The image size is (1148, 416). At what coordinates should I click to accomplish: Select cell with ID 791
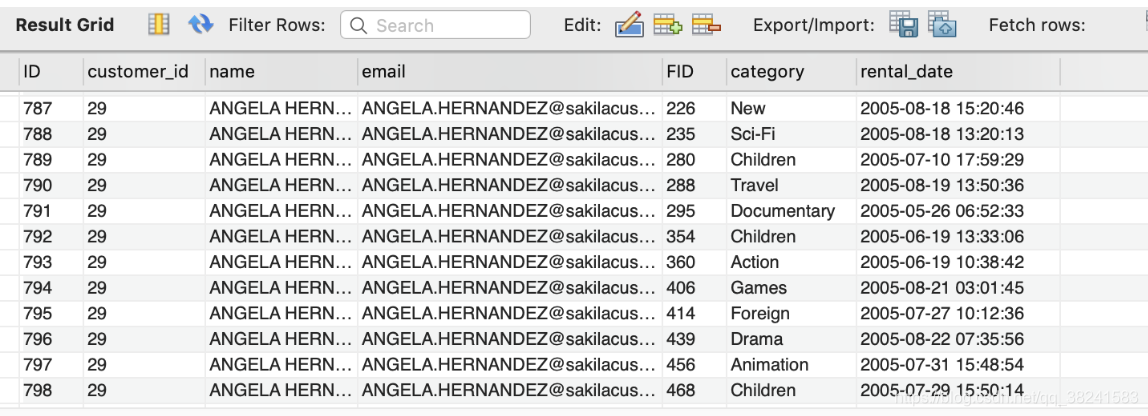51,211
